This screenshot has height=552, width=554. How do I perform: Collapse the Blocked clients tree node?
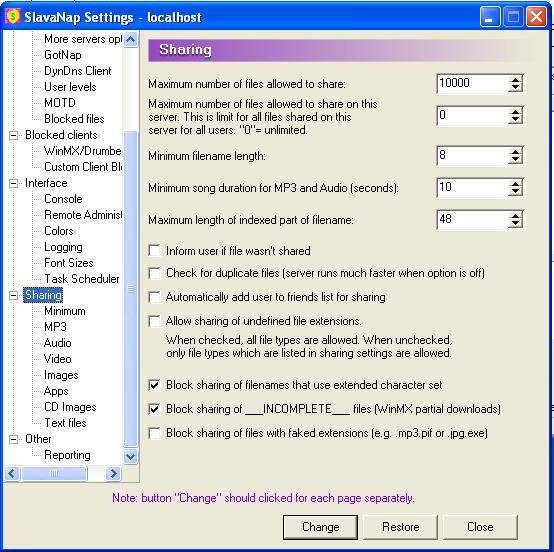click(x=13, y=135)
